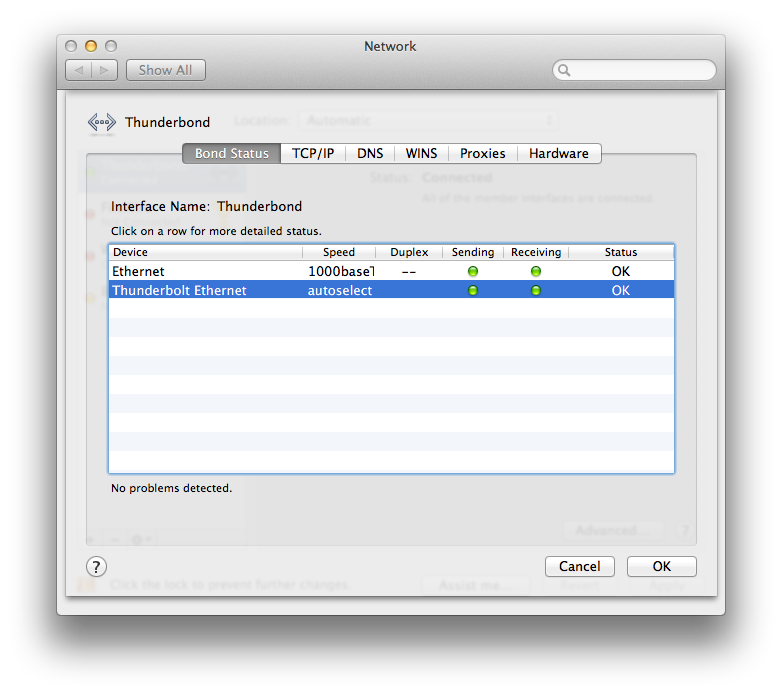Confirm with the OK button
Image resolution: width=782 pixels, height=694 pixels.
pyautogui.click(x=662, y=566)
